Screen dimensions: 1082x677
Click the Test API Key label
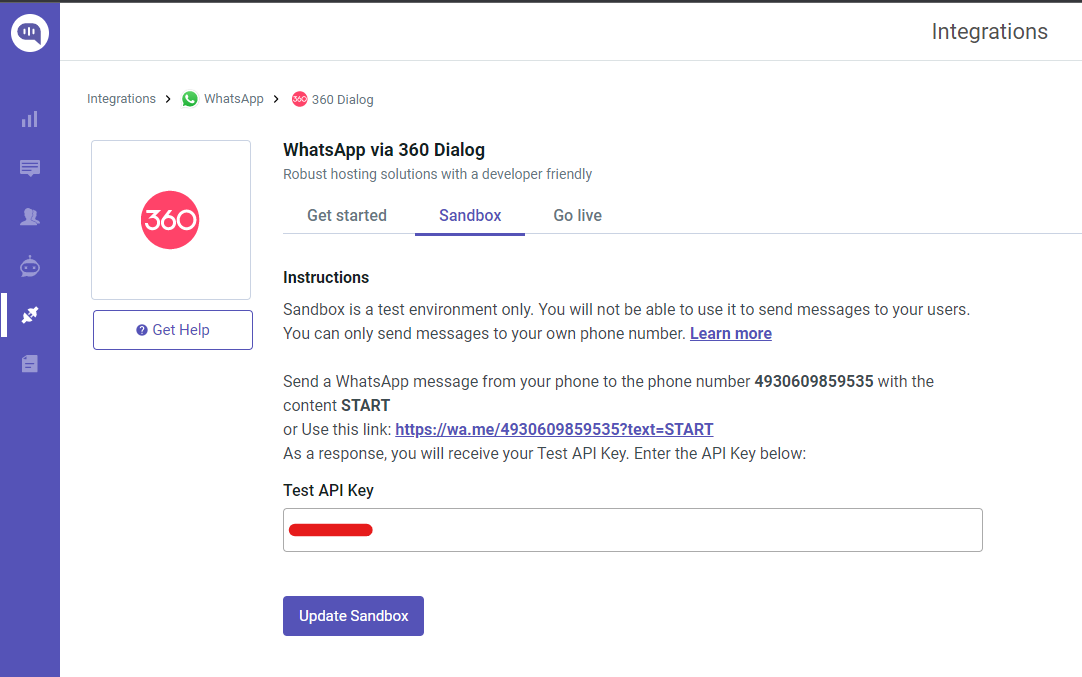point(328,491)
